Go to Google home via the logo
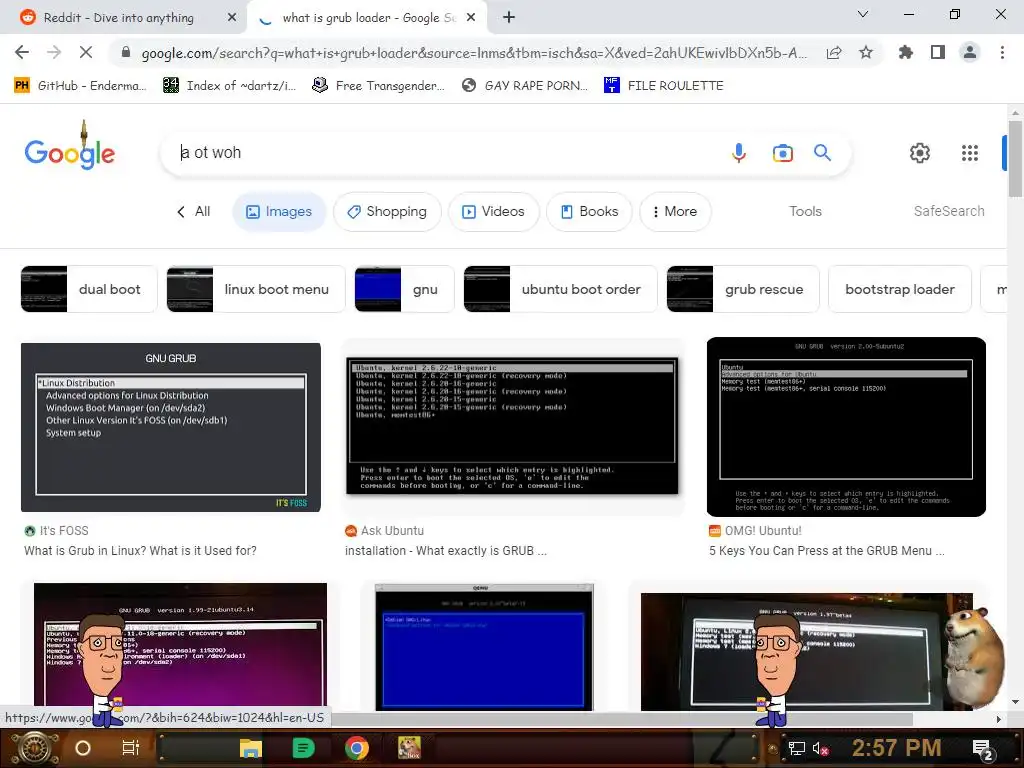This screenshot has width=1024, height=768. [x=69, y=153]
